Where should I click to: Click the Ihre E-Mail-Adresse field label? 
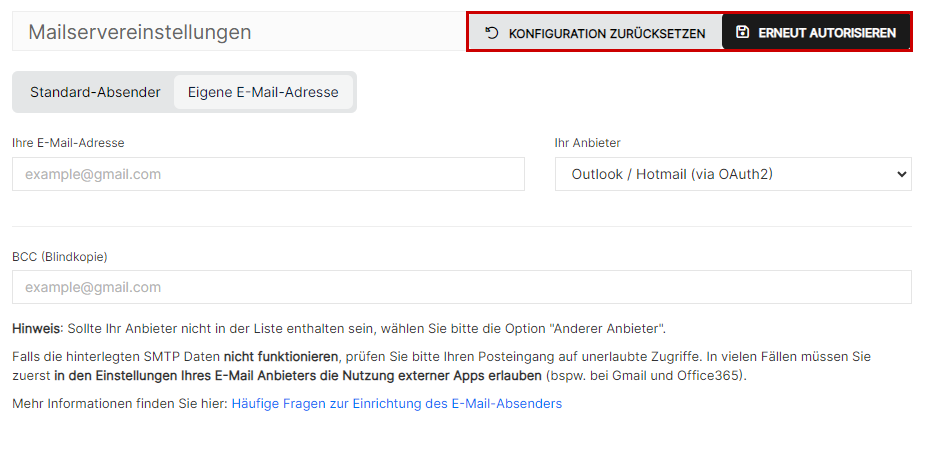pyautogui.click(x=68, y=143)
